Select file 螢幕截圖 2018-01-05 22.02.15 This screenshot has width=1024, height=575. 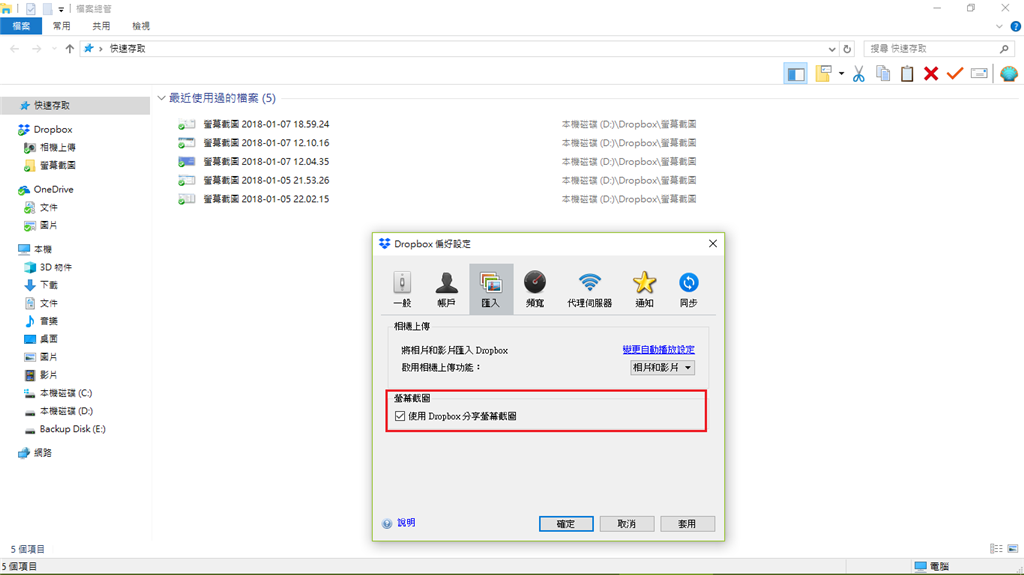click(266, 199)
